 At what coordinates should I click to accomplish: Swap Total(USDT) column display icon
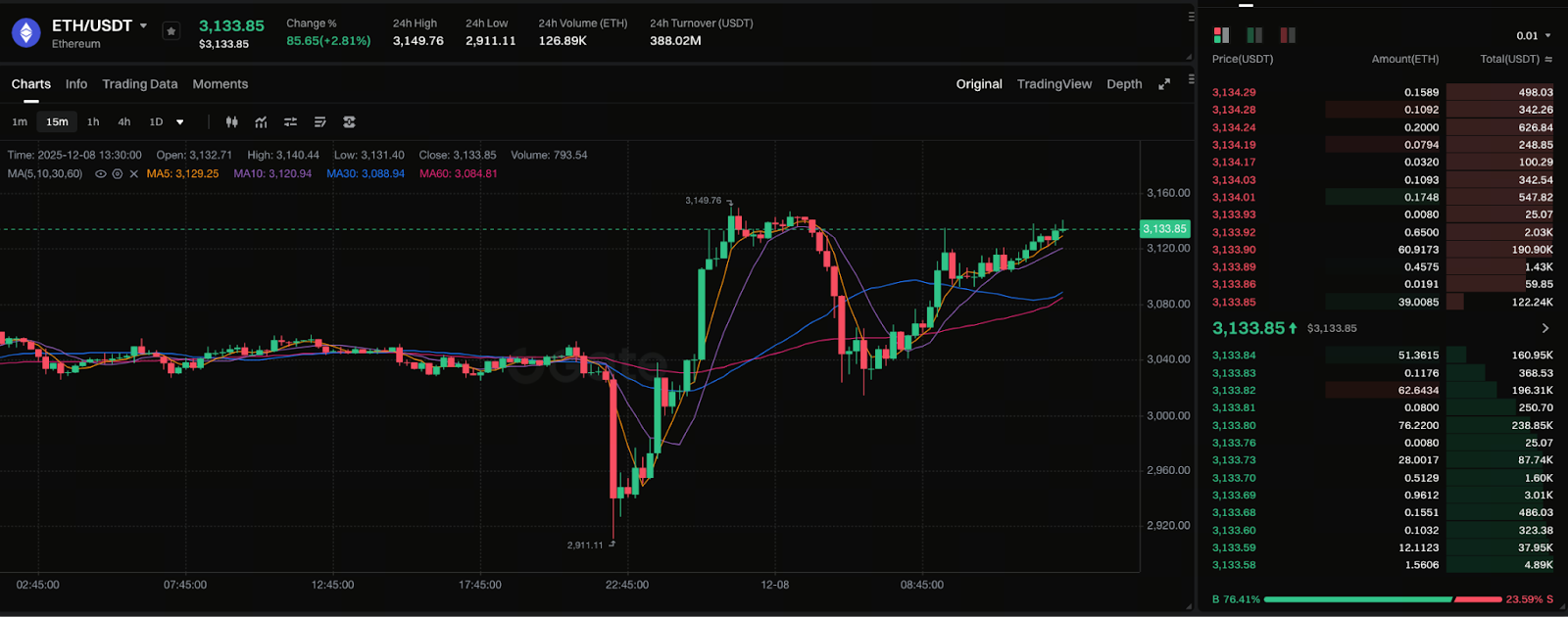click(x=1548, y=60)
